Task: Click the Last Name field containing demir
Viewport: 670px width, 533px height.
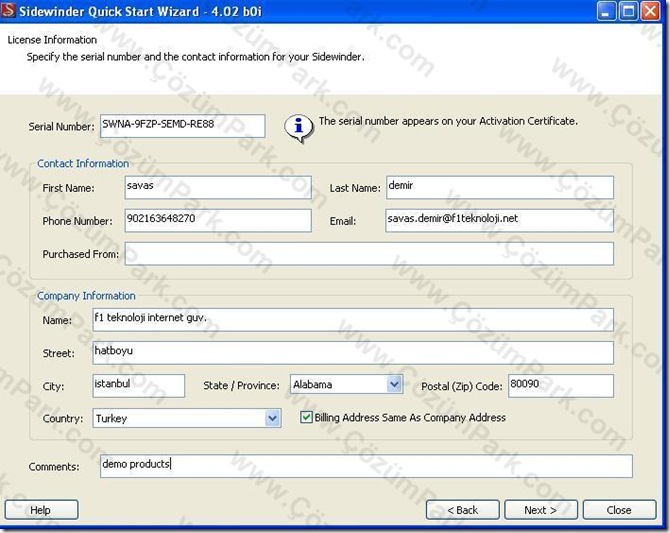Action: (x=500, y=187)
